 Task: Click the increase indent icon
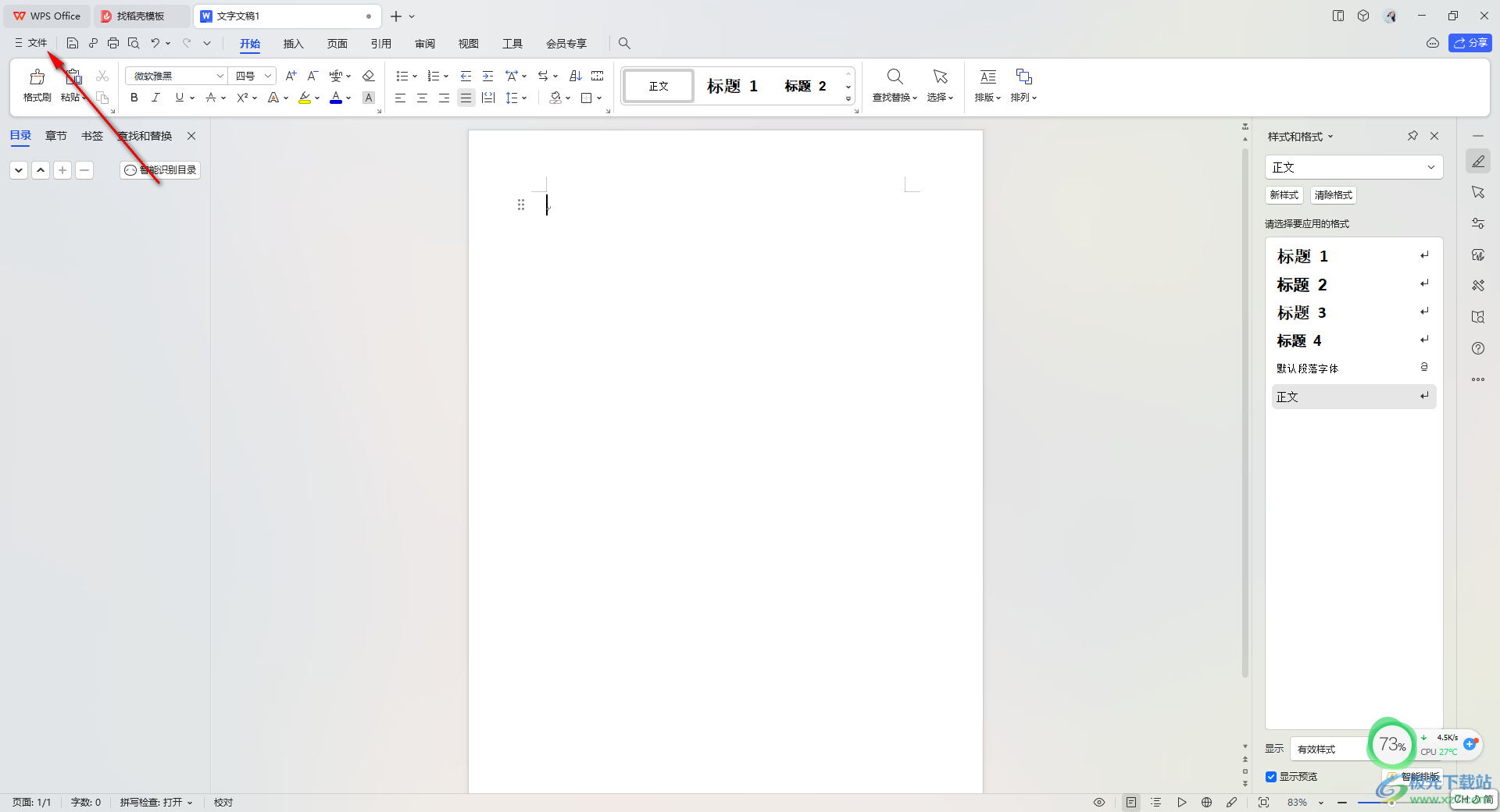(488, 76)
